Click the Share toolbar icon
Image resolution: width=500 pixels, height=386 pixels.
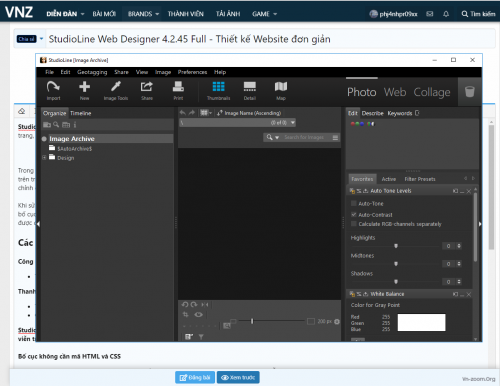(147, 87)
